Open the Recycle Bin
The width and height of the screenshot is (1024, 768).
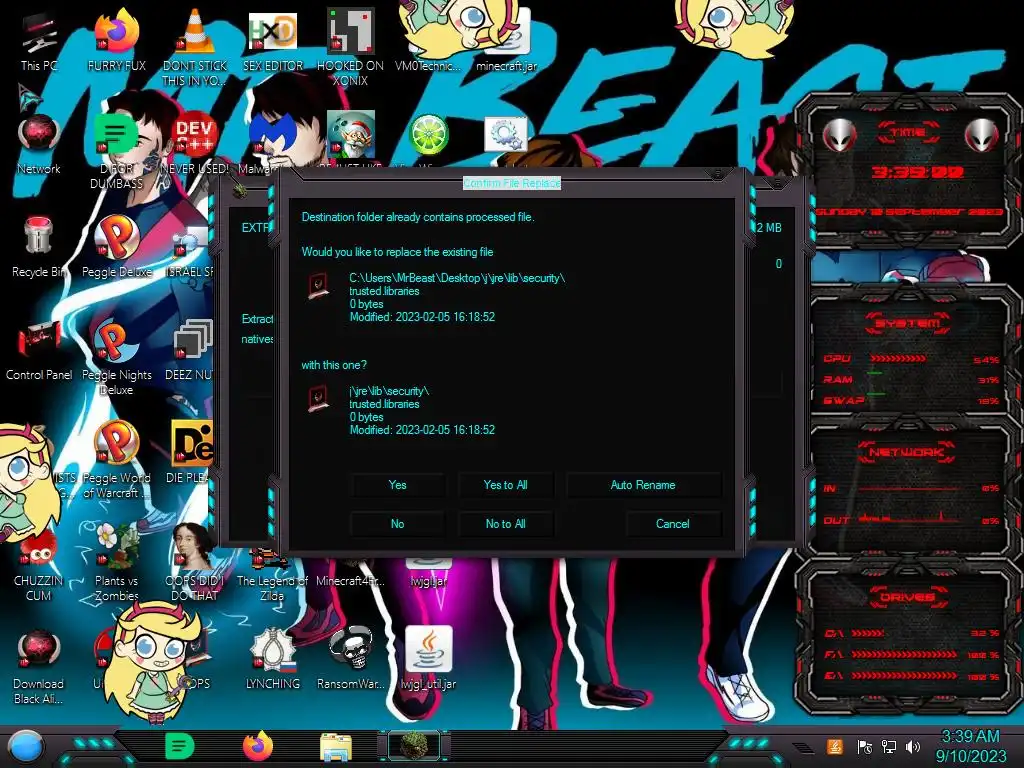(39, 247)
